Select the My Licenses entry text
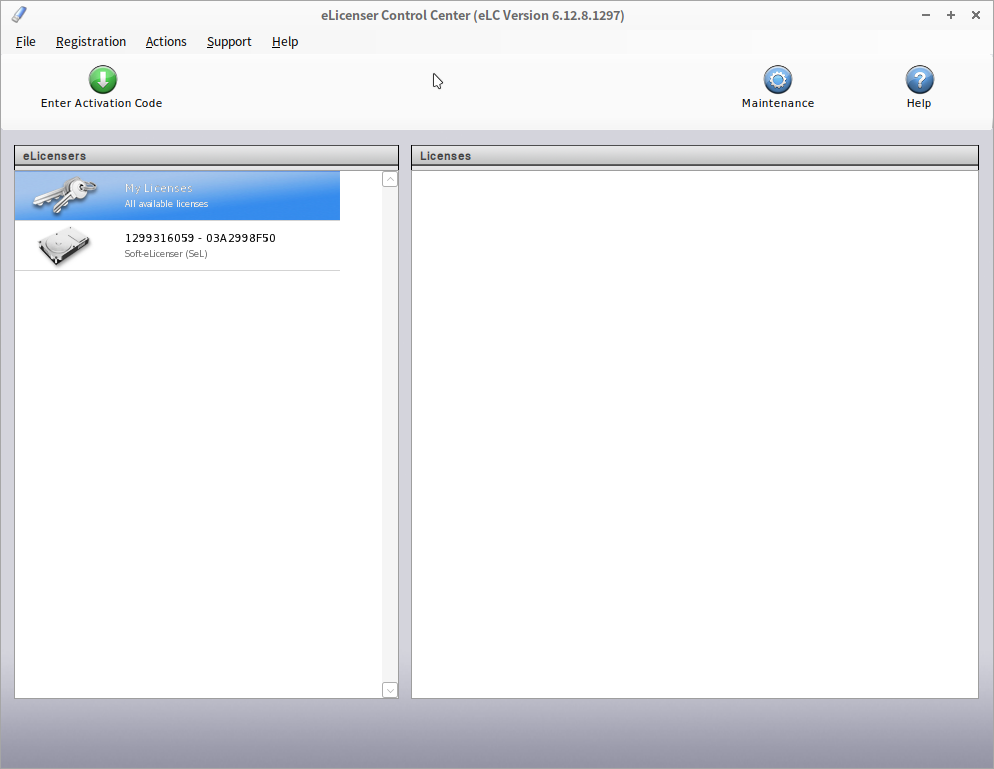Viewport: 994px width, 769px height. [x=158, y=188]
